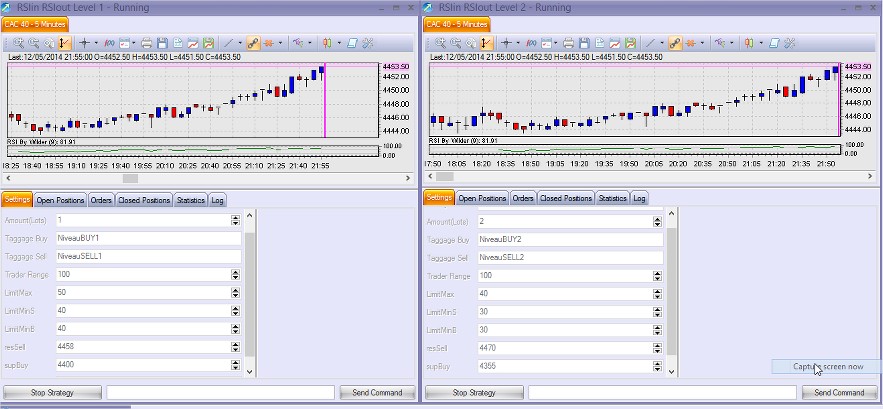Save the Level 2 chart with floppy icon
The height and width of the screenshot is (409, 883).
click(x=584, y=43)
